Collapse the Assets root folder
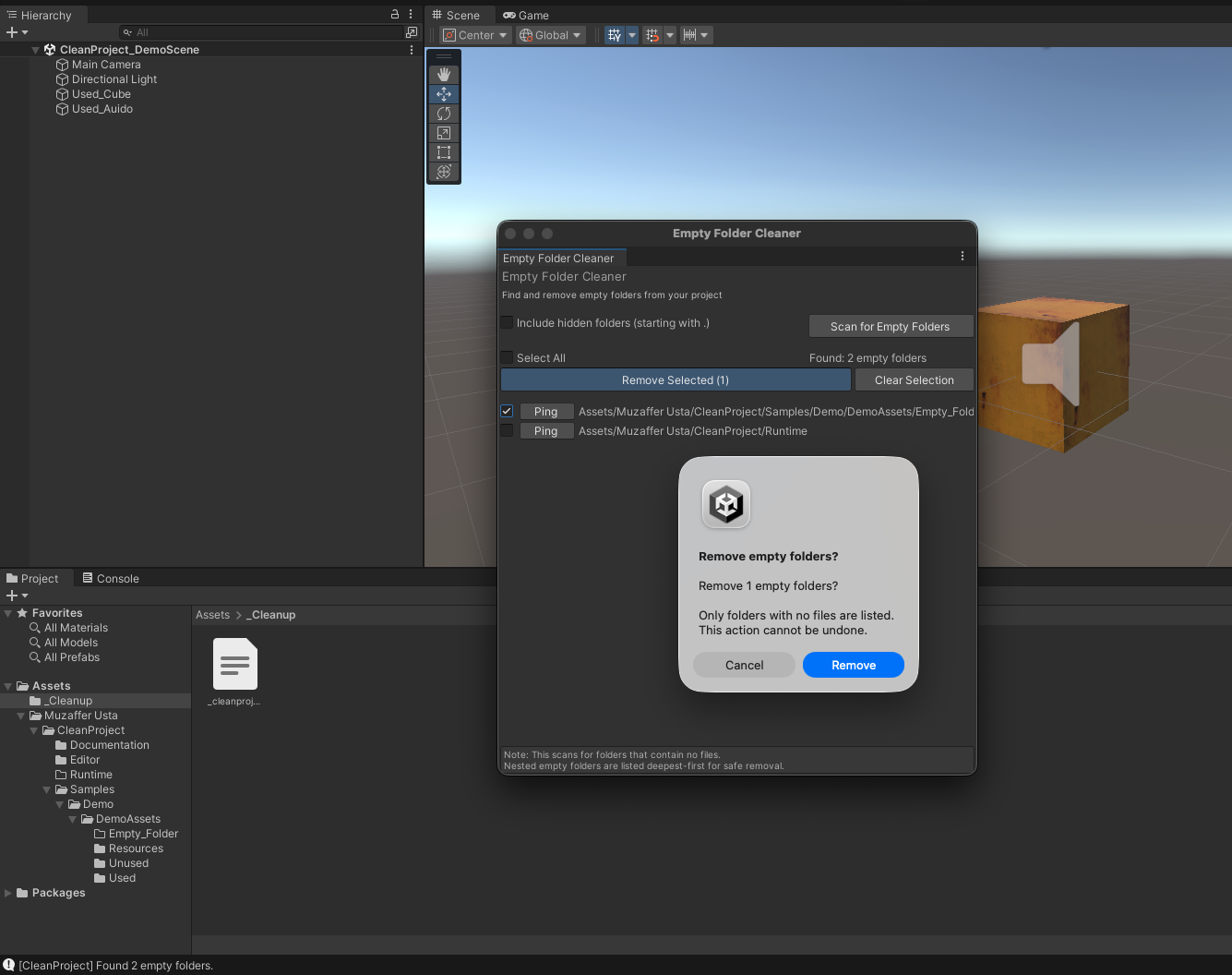The height and width of the screenshot is (975, 1232). 8,686
